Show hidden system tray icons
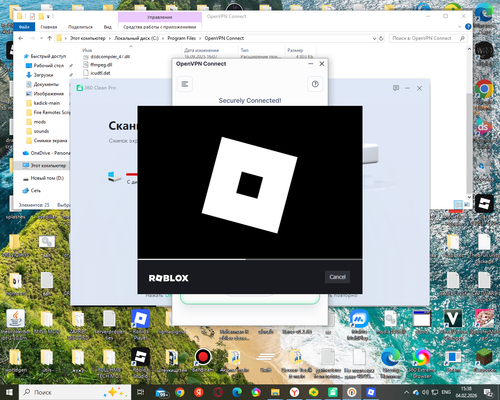The image size is (500, 400). pyautogui.click(x=406, y=392)
